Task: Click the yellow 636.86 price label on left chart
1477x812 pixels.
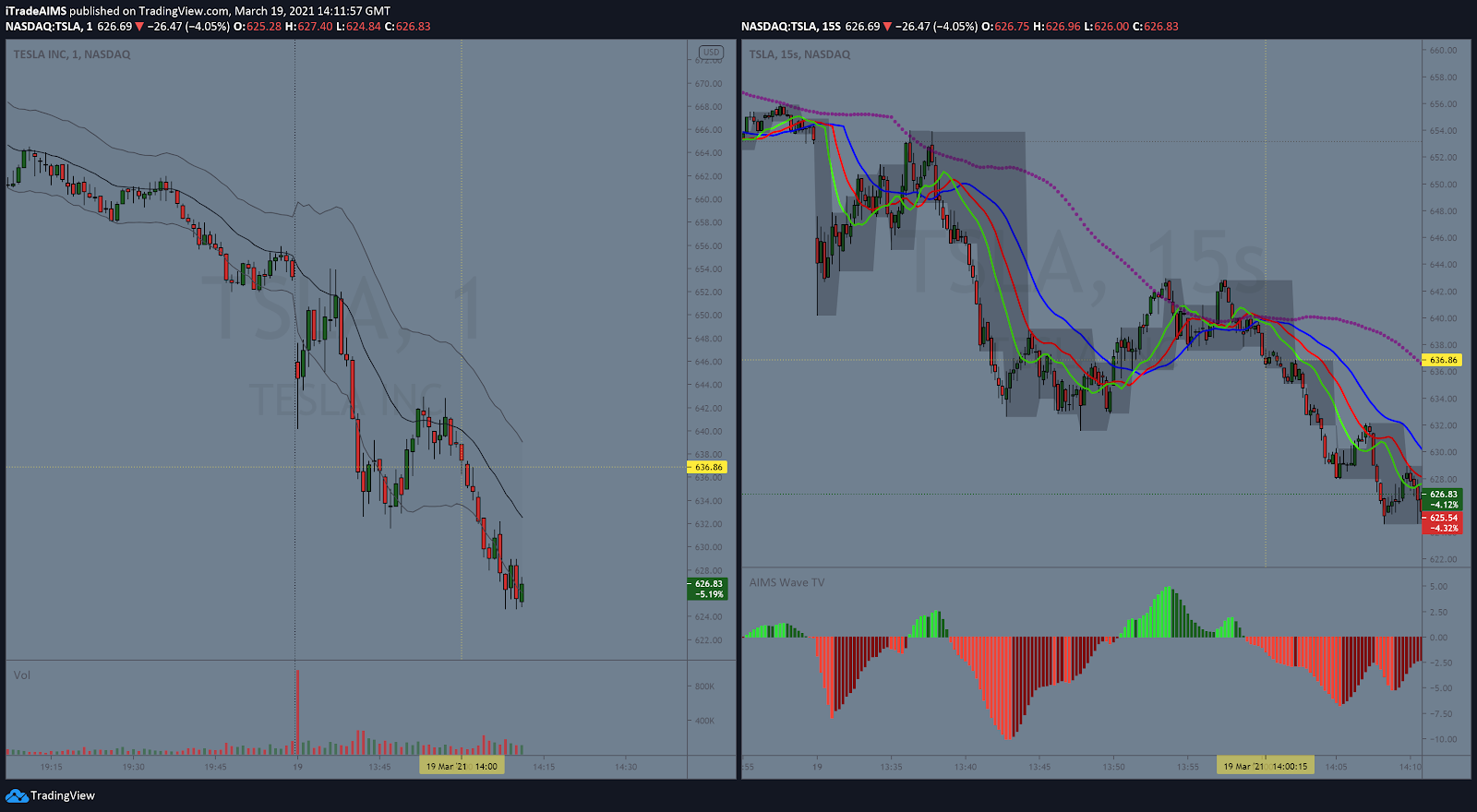Action: tap(708, 467)
